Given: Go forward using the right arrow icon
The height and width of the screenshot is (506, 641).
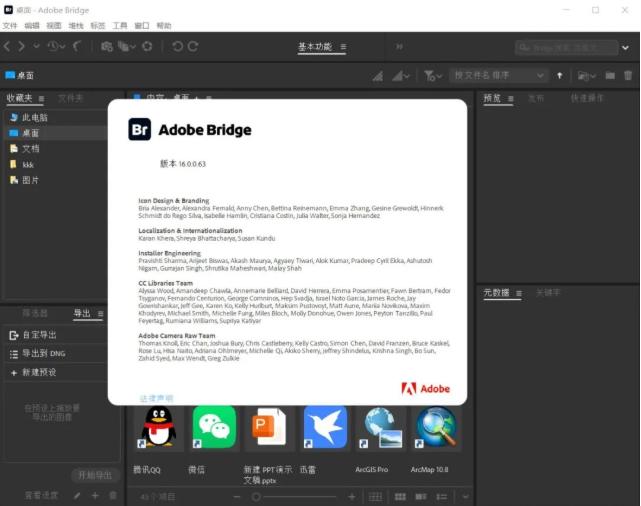Looking at the screenshot, I should (x=21, y=46).
